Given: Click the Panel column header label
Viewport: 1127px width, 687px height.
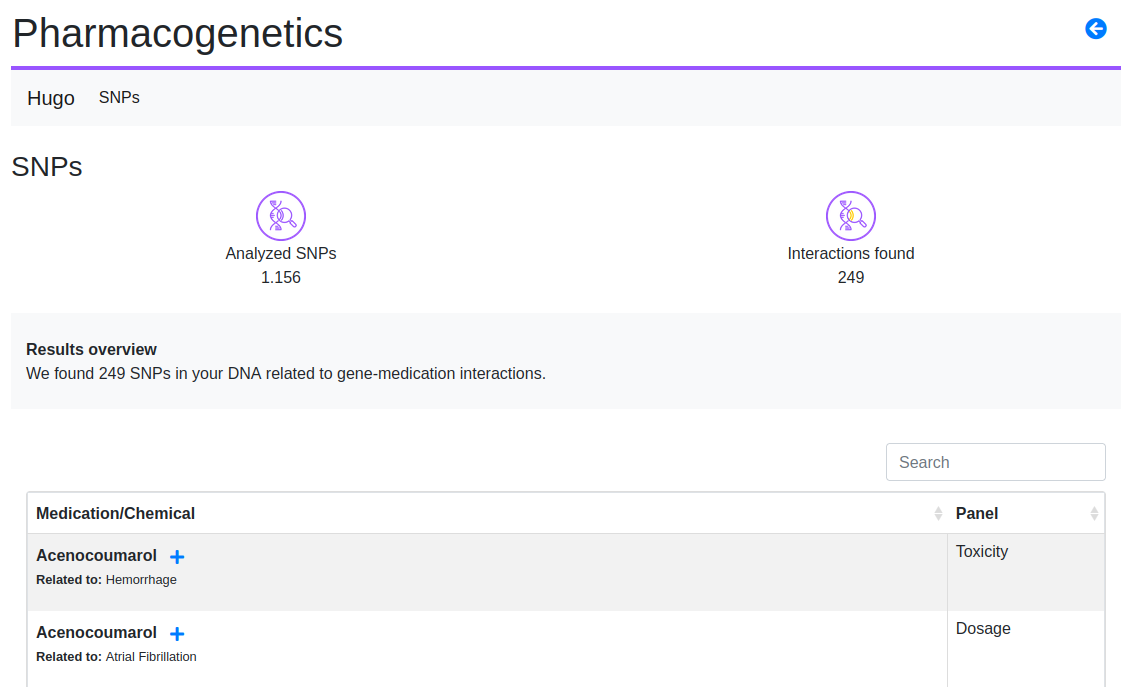Looking at the screenshot, I should [977, 514].
